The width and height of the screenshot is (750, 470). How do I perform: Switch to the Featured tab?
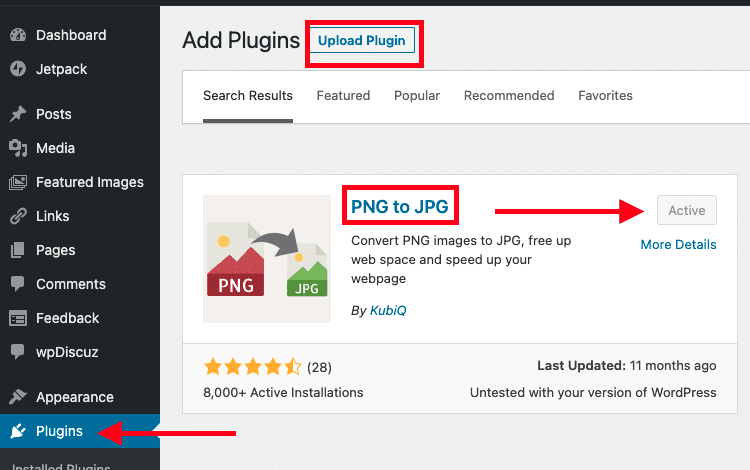[x=343, y=96]
